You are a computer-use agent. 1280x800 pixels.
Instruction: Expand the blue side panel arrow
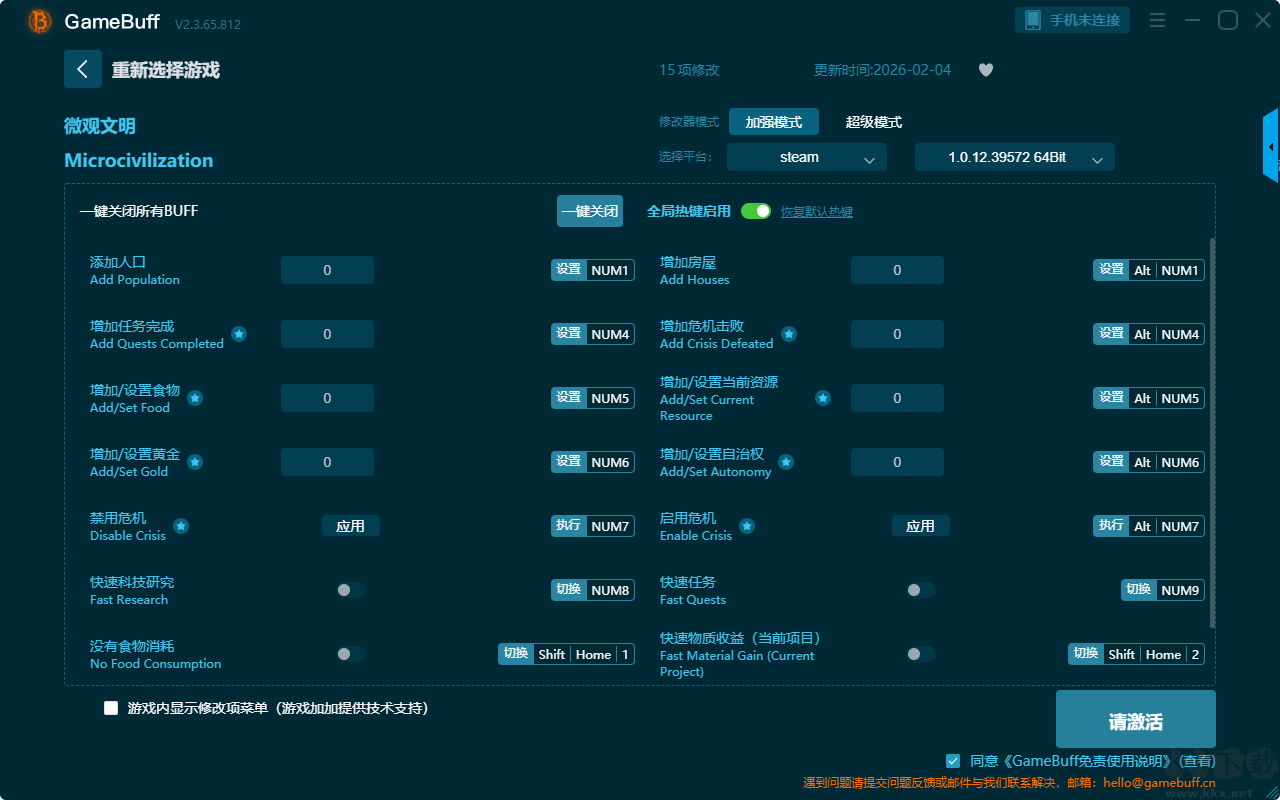click(1271, 146)
